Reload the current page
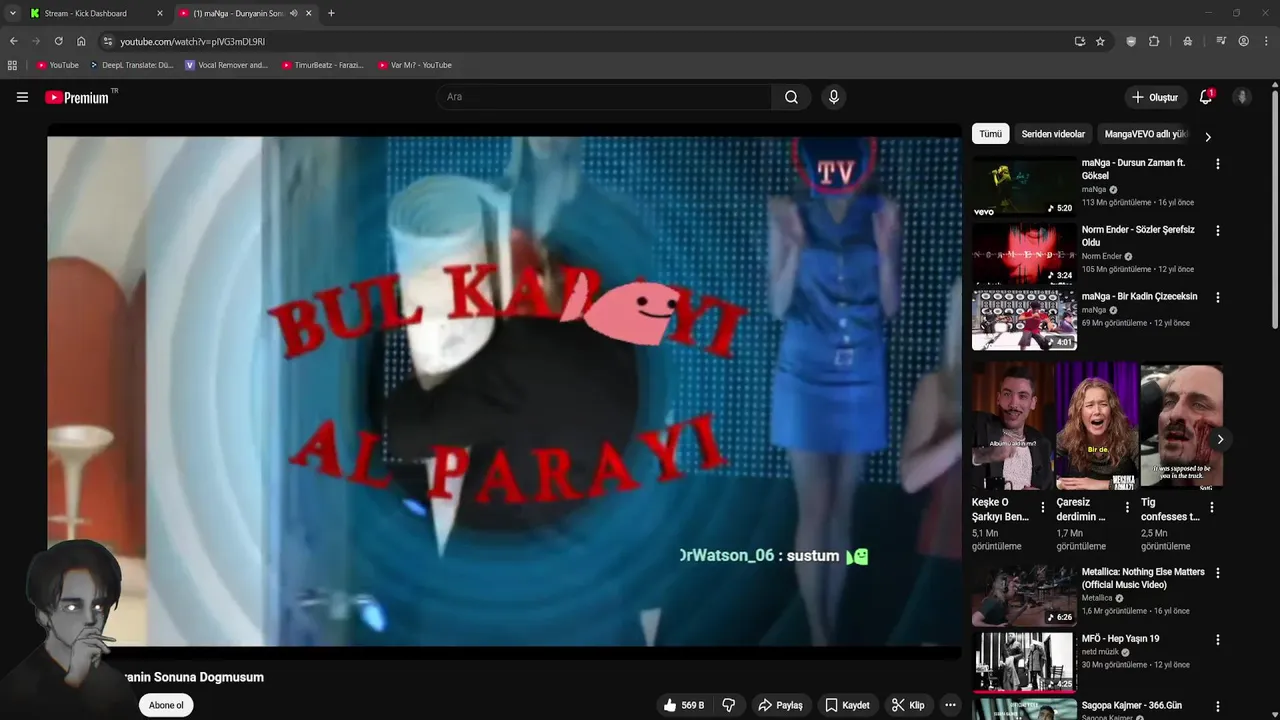Screen dimensions: 1280x720 tap(58, 41)
